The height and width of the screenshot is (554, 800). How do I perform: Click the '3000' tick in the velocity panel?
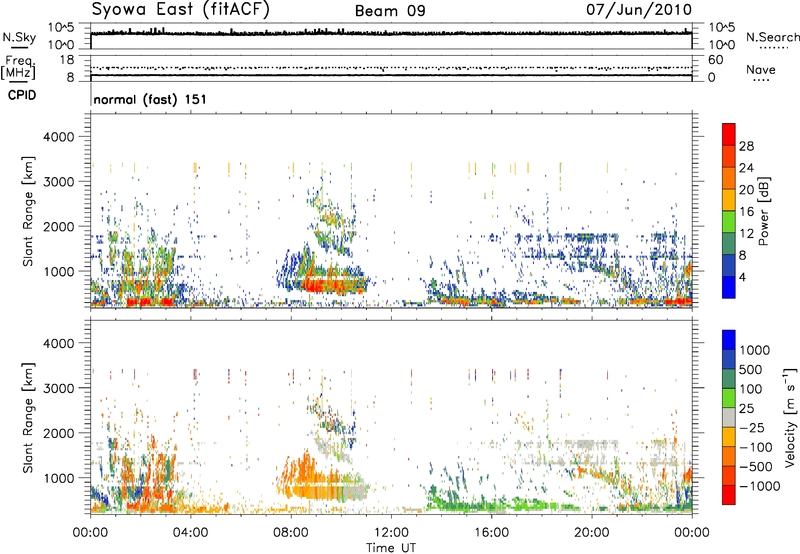pyautogui.click(x=58, y=388)
